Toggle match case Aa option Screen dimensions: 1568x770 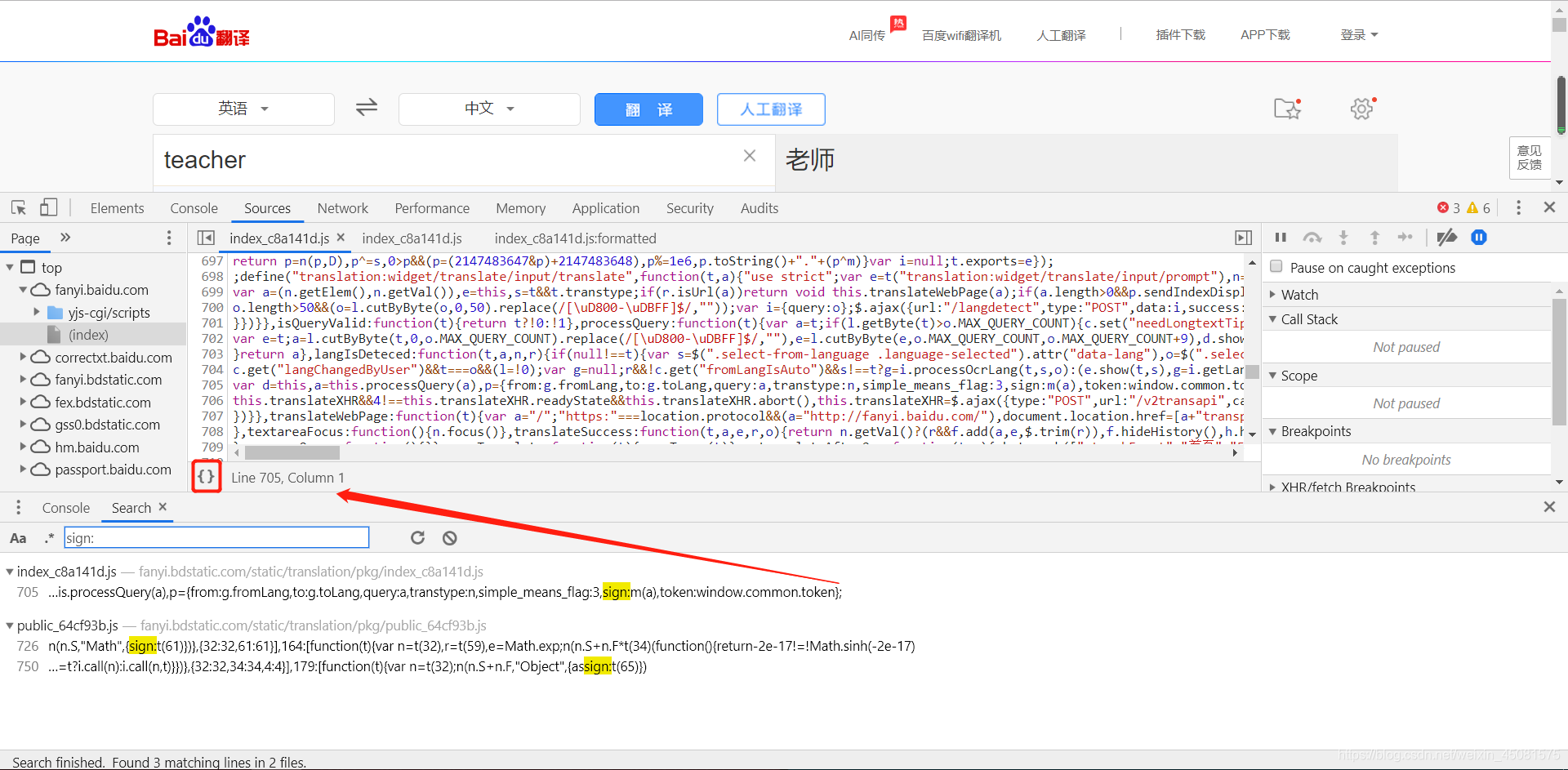(18, 538)
